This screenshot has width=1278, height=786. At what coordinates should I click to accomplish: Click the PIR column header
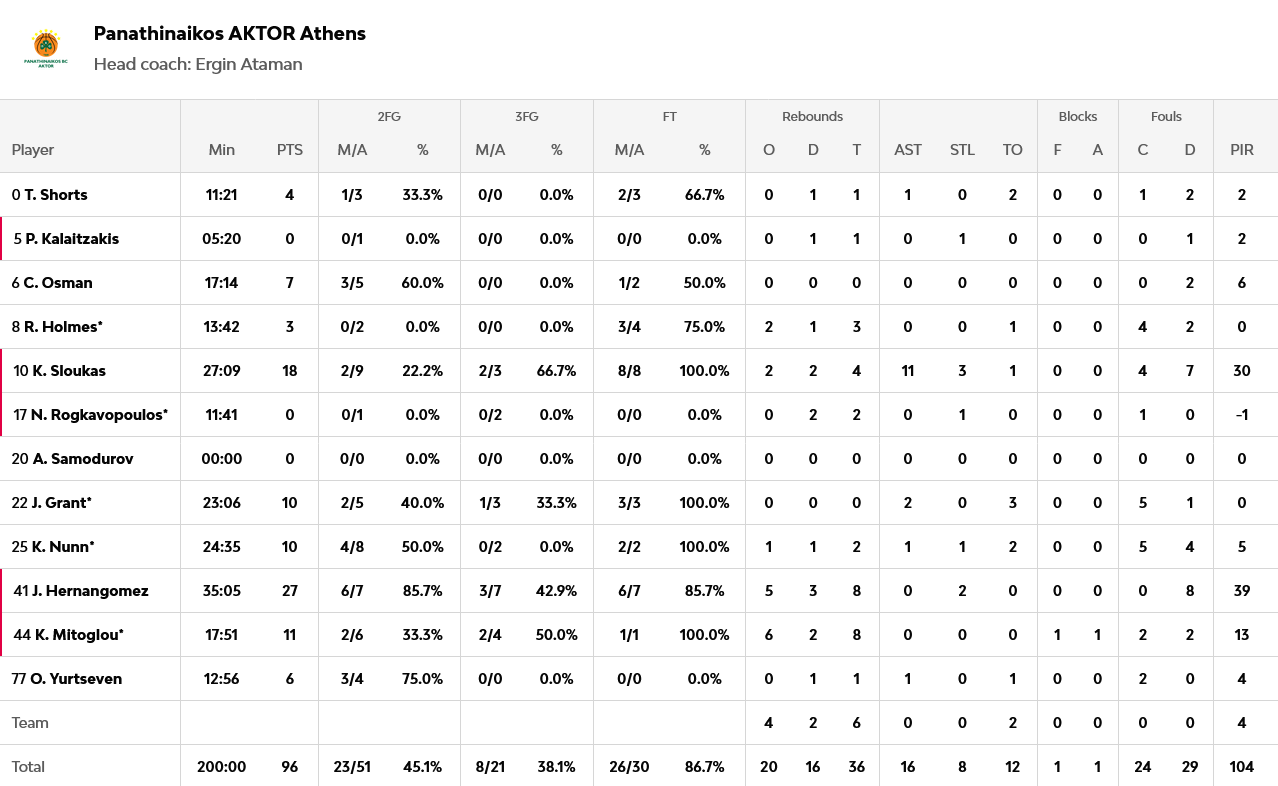[x=1242, y=150]
